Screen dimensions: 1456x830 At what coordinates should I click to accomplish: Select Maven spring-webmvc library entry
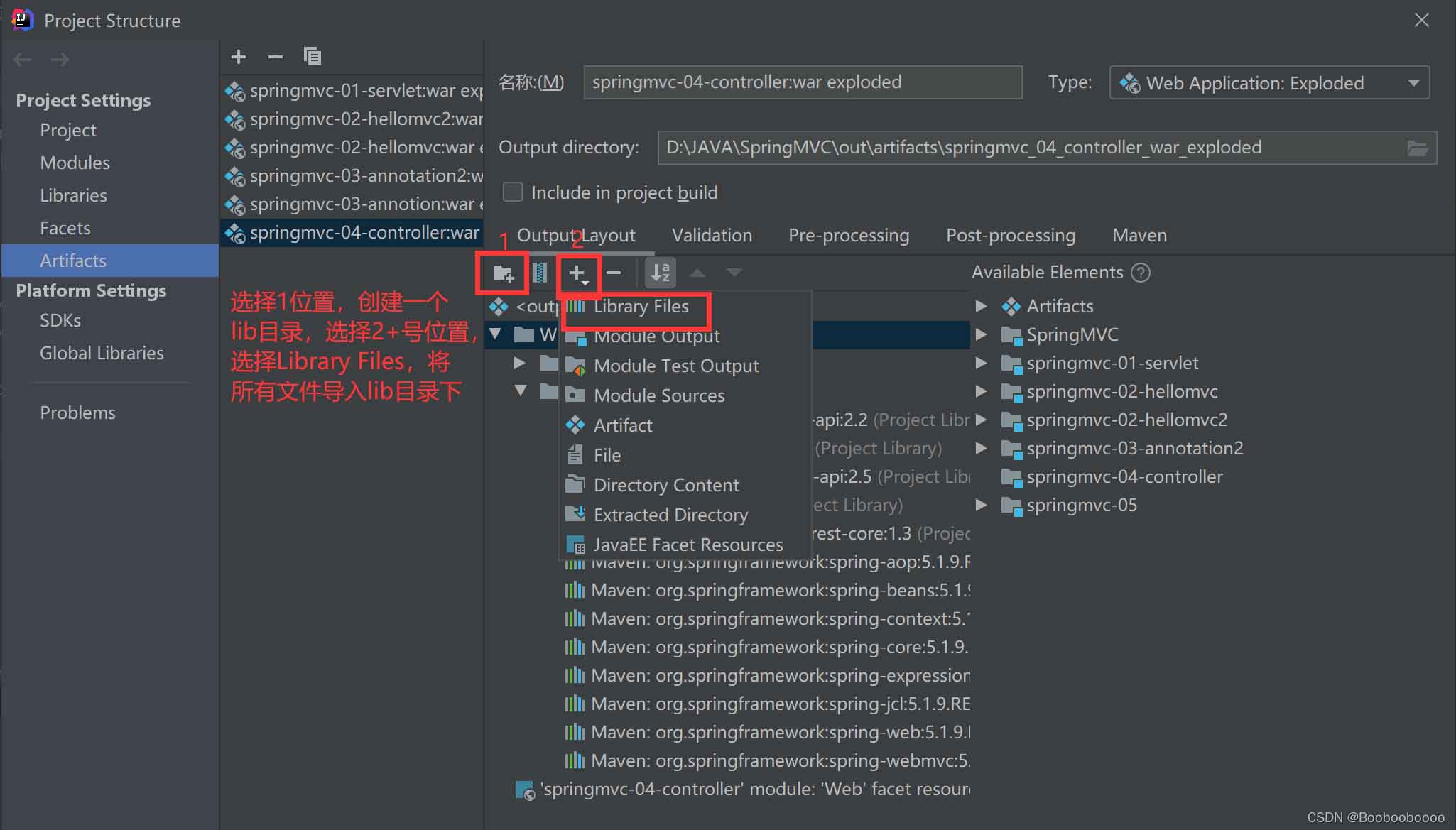click(767, 761)
